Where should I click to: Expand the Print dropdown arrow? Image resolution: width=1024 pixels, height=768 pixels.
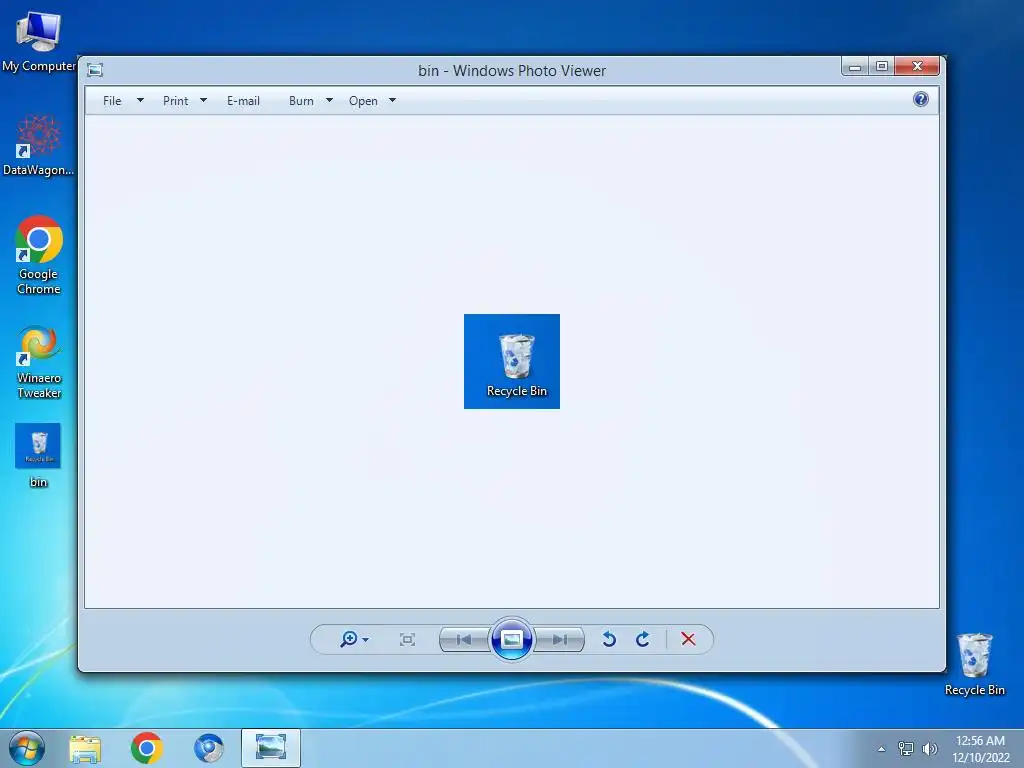pyautogui.click(x=203, y=101)
